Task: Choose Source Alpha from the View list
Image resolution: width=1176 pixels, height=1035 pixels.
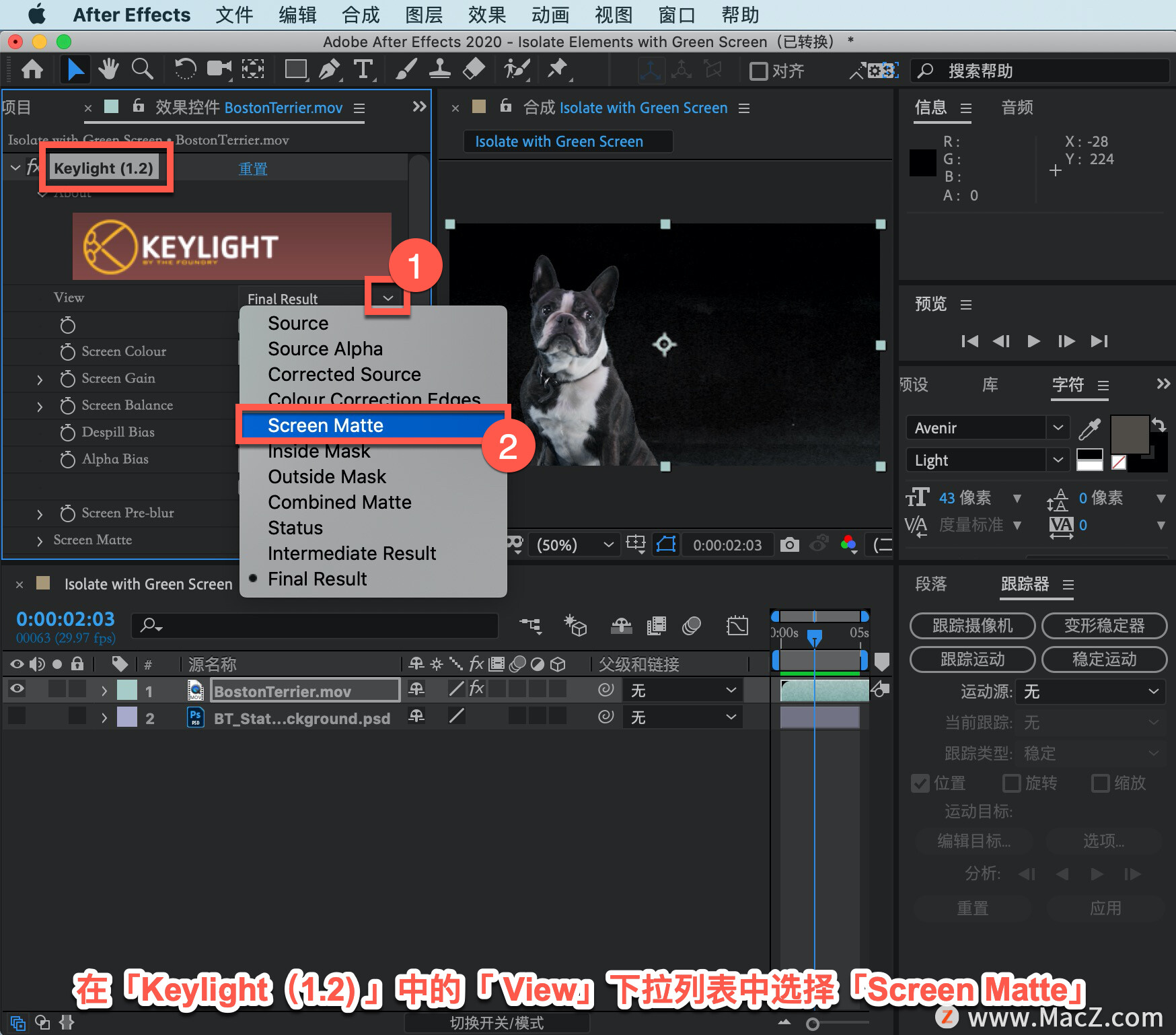Action: 373,349
